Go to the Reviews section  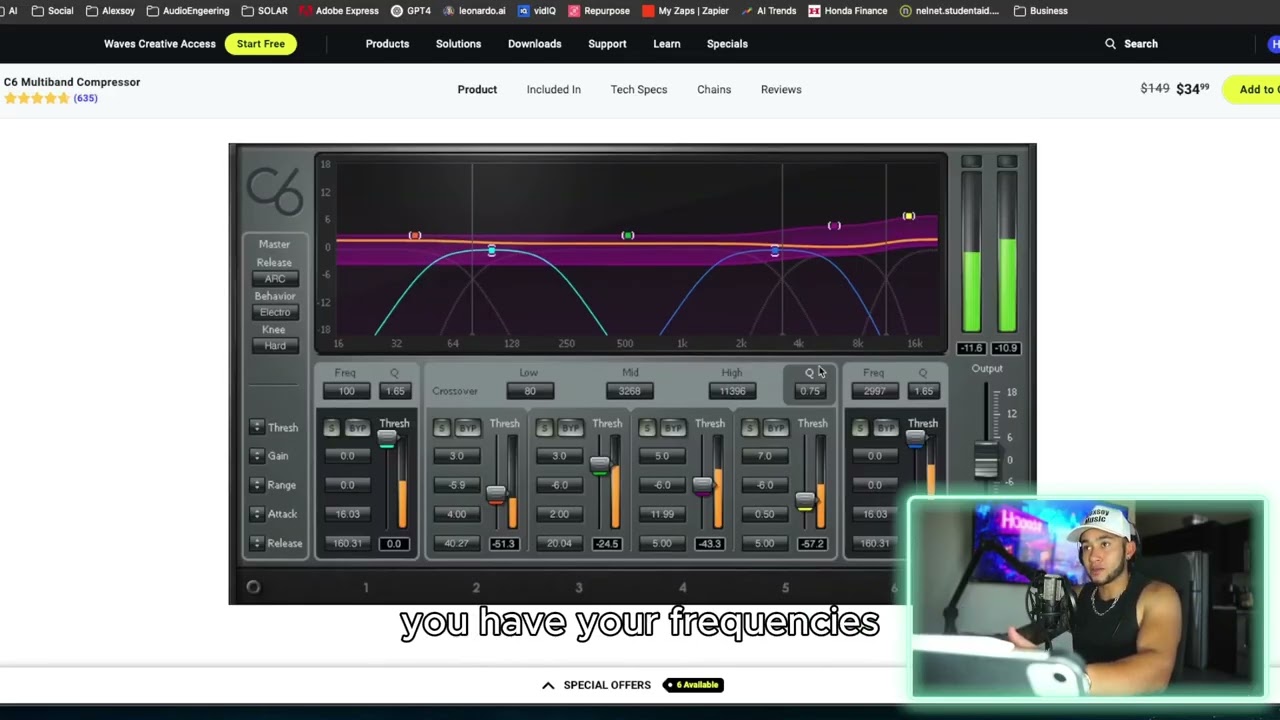tap(781, 90)
